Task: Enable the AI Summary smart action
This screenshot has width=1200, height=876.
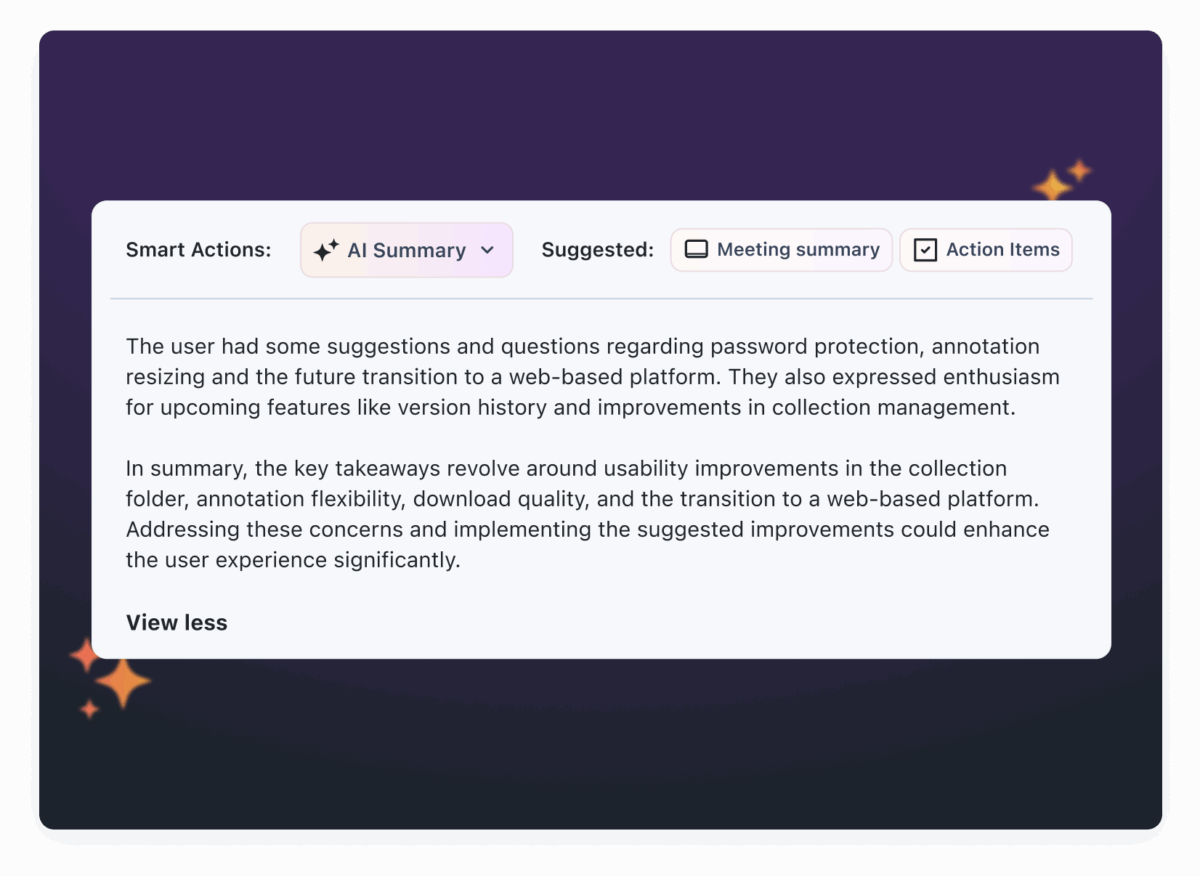Action: [406, 250]
